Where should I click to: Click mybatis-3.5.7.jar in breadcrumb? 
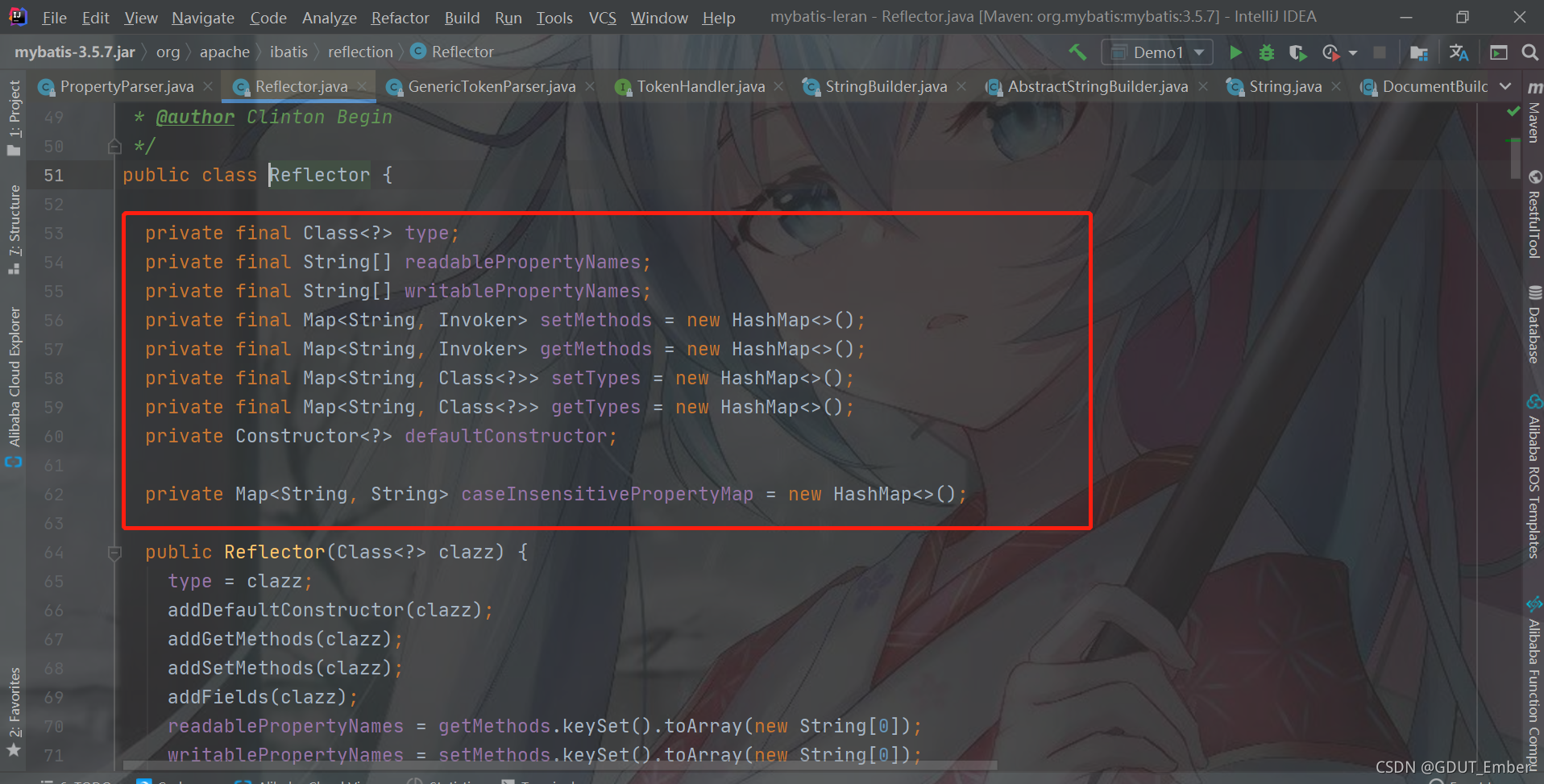pyautogui.click(x=74, y=52)
